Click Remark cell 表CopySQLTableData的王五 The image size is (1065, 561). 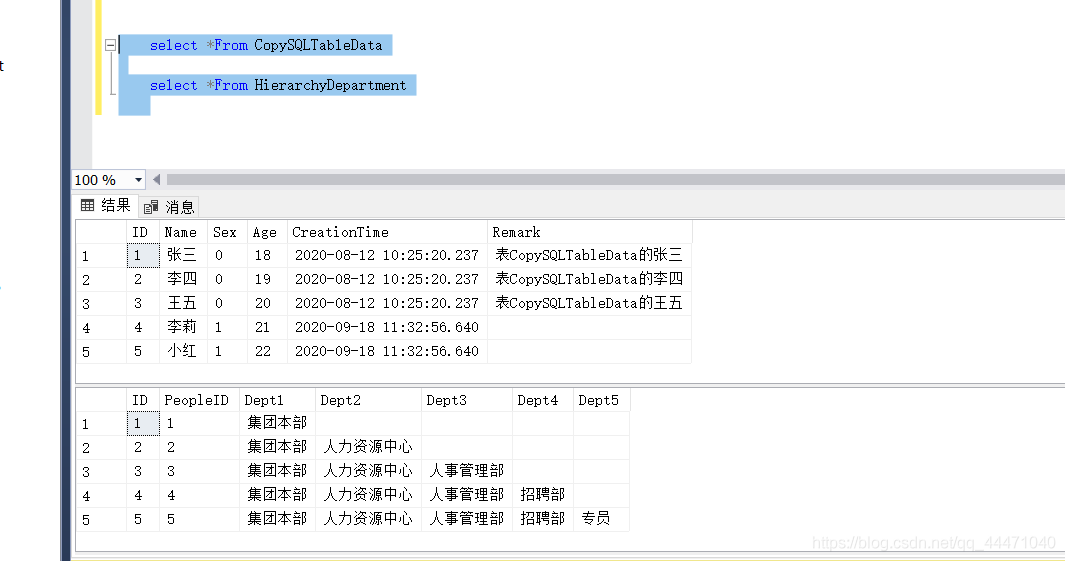[x=590, y=303]
